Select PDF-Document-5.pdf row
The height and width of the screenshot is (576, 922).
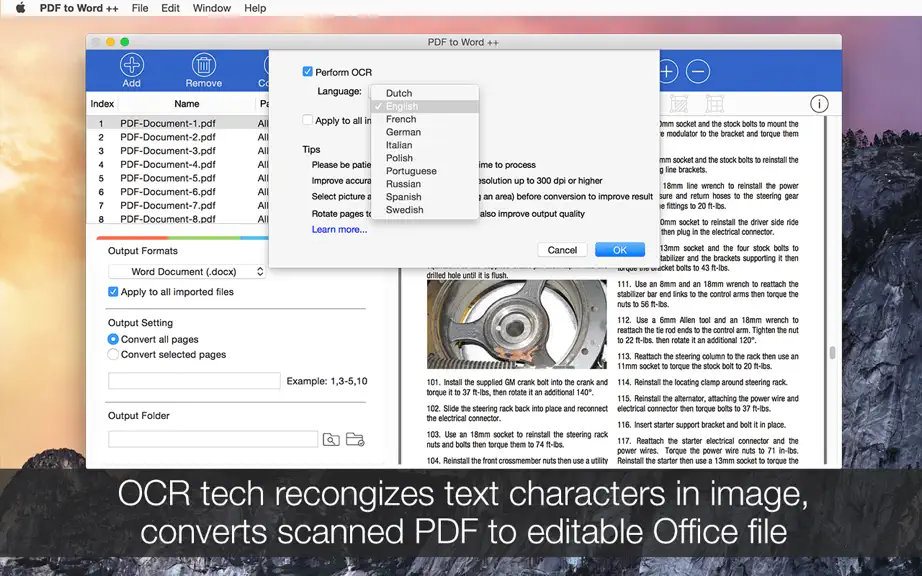tap(178, 178)
